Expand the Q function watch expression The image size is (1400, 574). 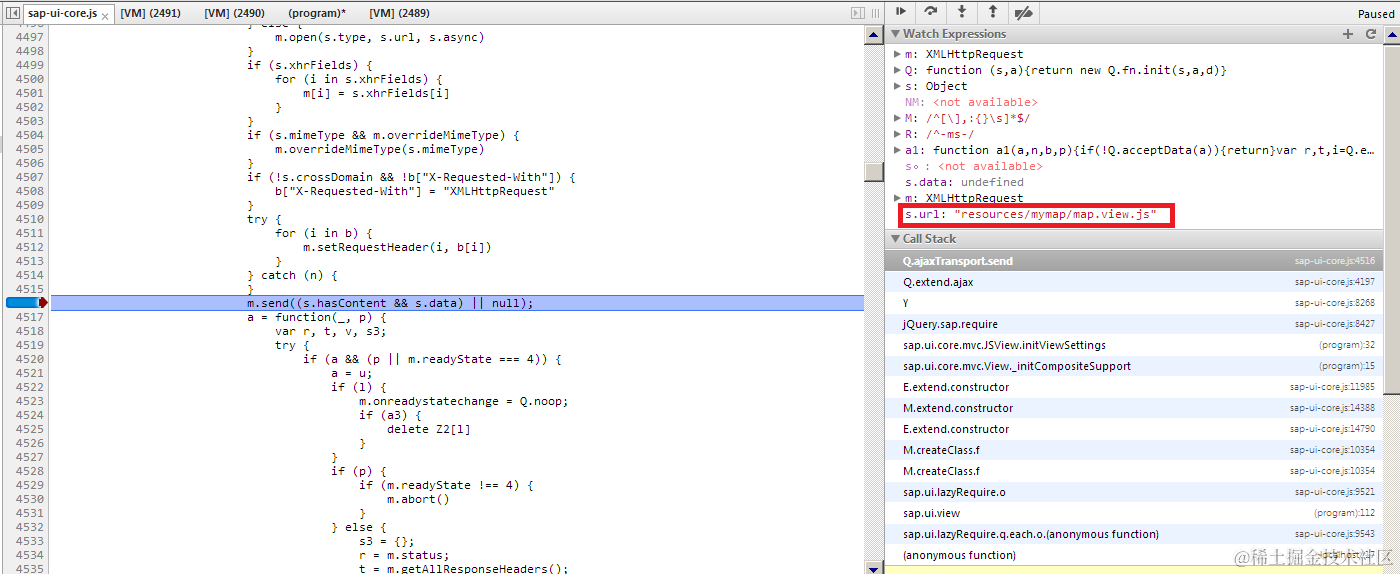point(897,70)
